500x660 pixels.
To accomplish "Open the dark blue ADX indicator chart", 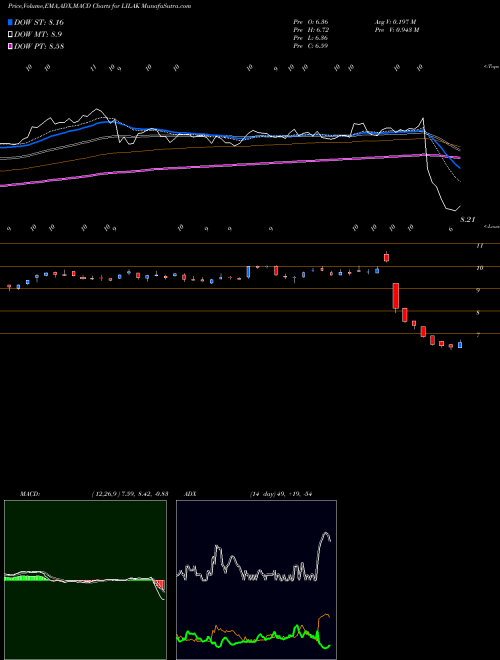I will click(x=256, y=580).
